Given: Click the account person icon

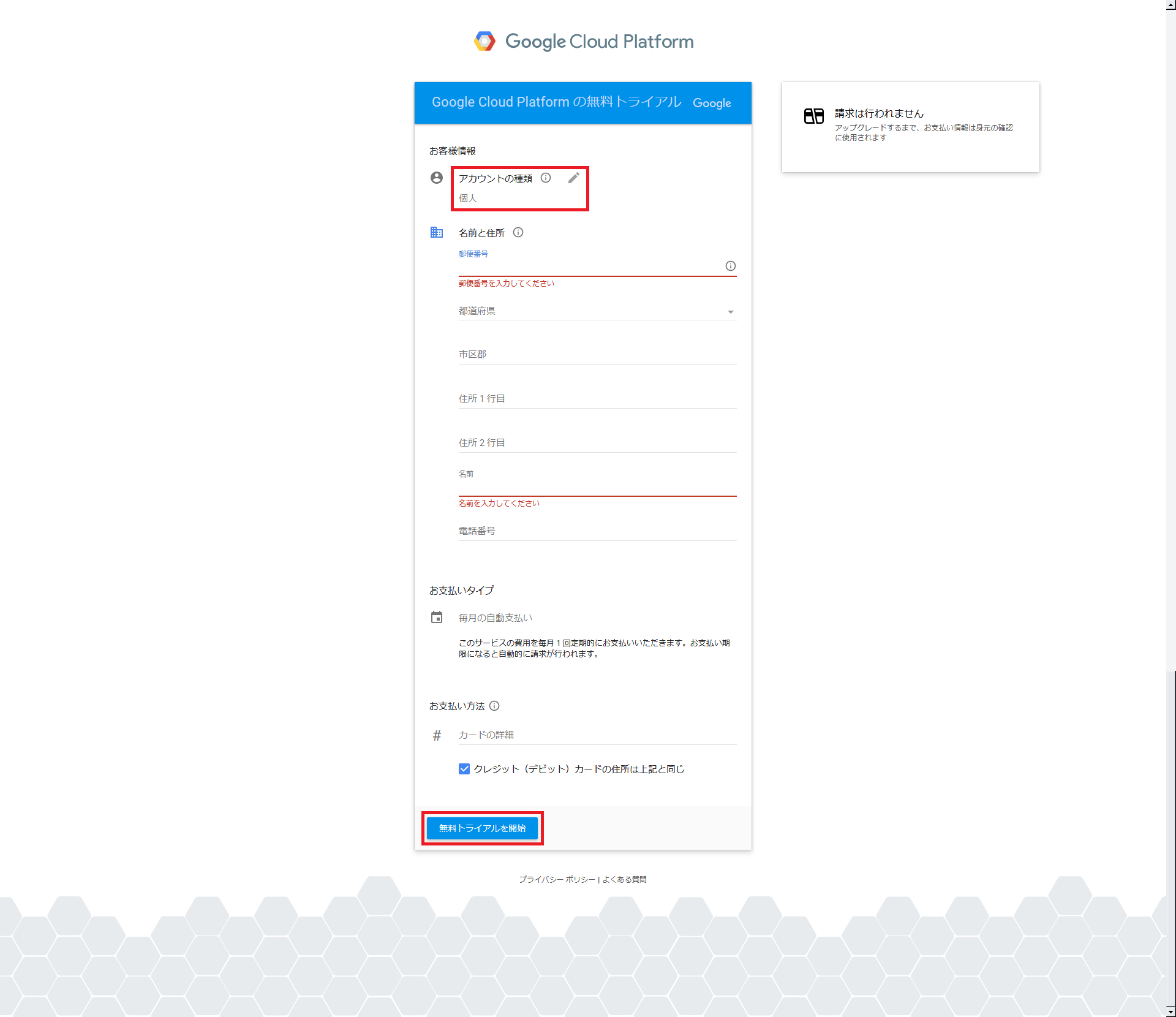Looking at the screenshot, I should [437, 178].
